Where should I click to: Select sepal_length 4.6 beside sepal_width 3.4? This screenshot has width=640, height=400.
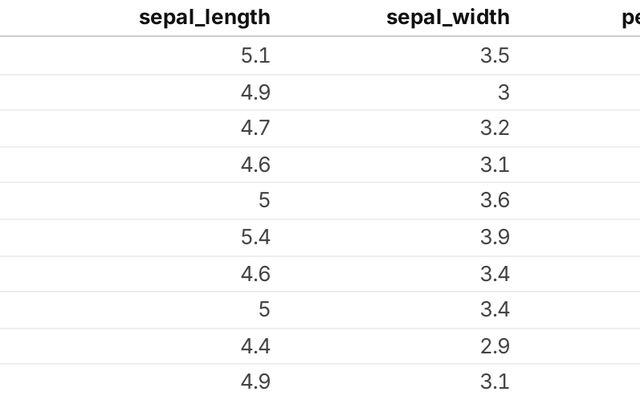tap(256, 273)
